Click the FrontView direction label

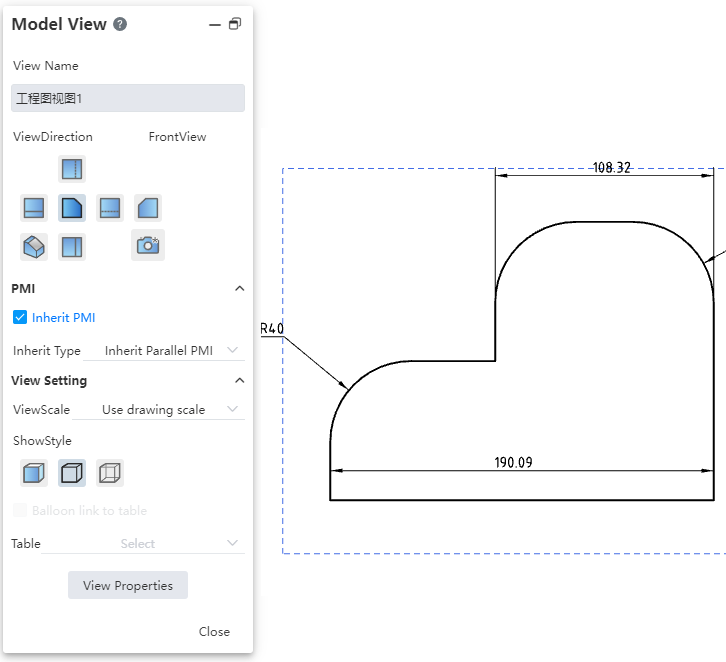[177, 137]
